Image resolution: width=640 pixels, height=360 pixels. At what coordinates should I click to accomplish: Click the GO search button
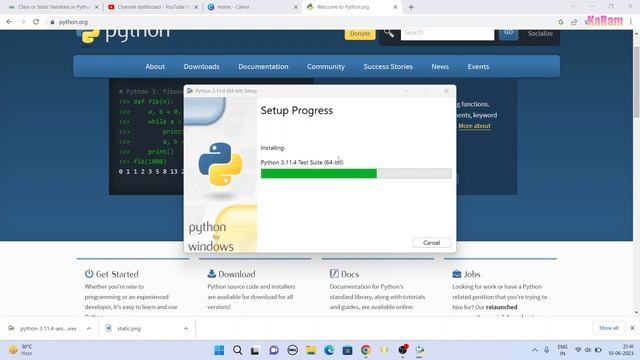point(508,33)
